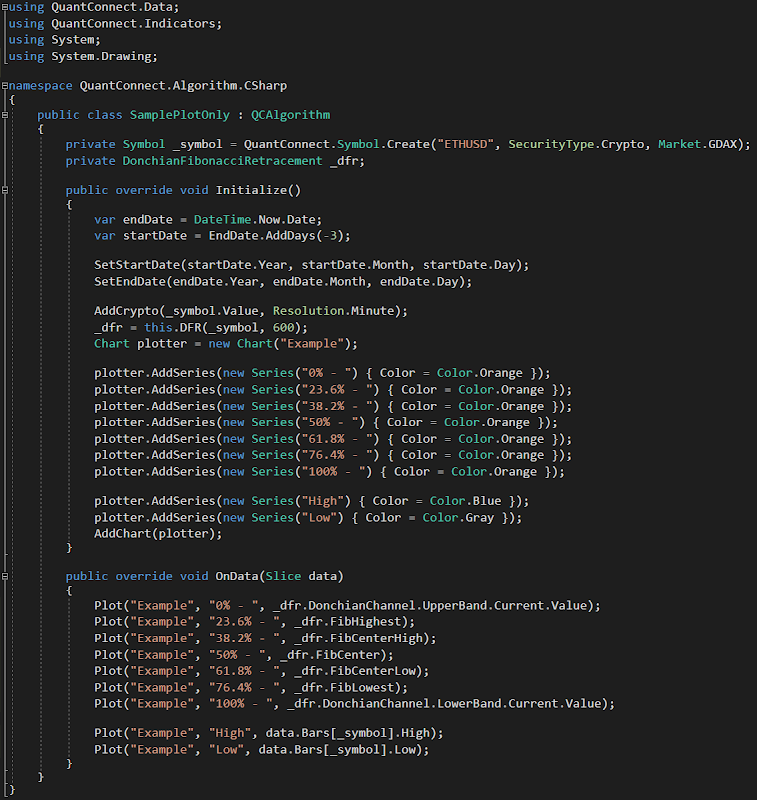Click data.Bars[_symbol].High expression

click(347, 733)
